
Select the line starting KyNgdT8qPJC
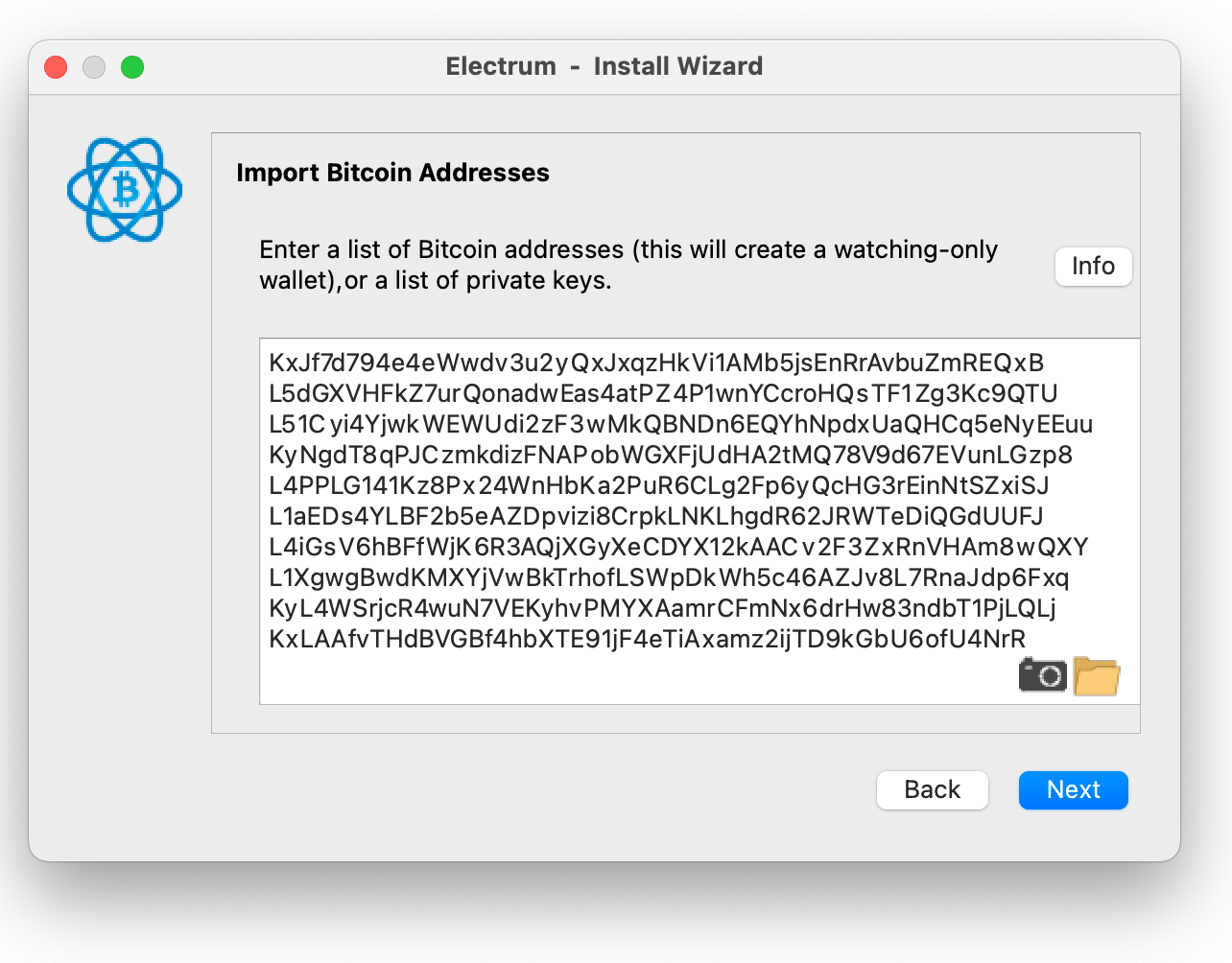tap(671, 455)
